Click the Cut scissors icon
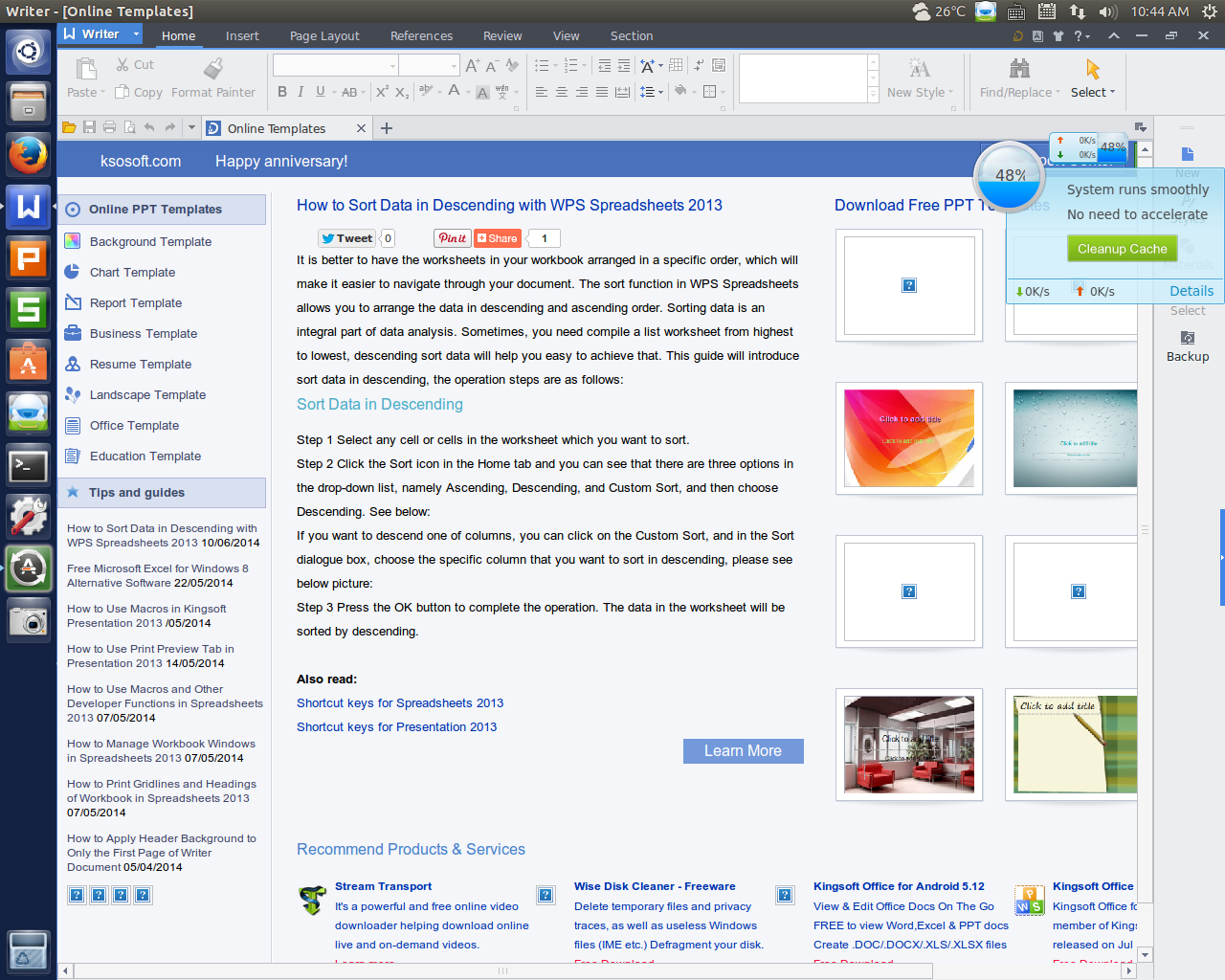1225x980 pixels. (x=122, y=64)
